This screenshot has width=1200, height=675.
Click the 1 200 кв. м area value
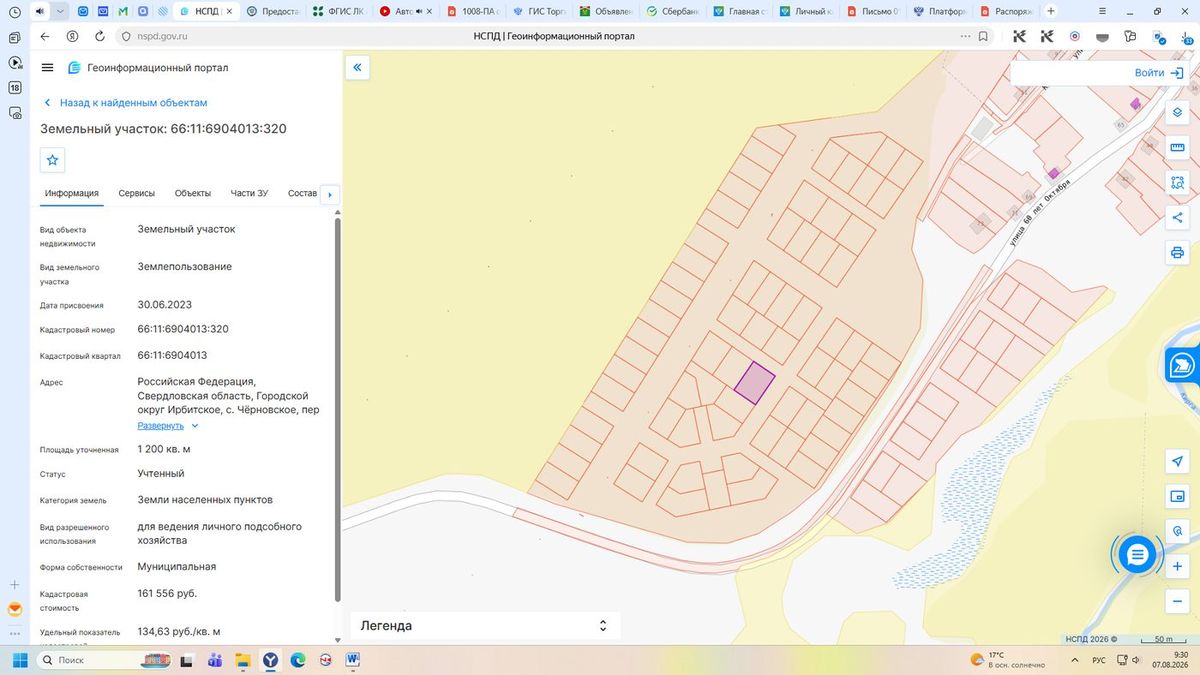tap(163, 449)
